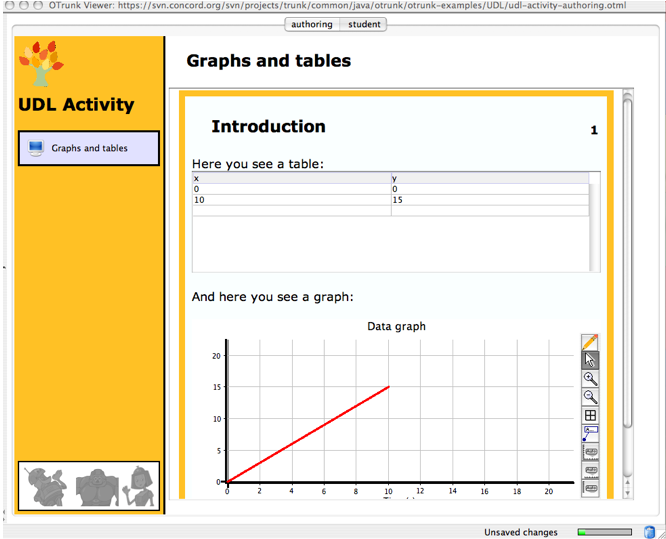Click the x-axis label 12
The width and height of the screenshot is (666, 539).
[420, 491]
